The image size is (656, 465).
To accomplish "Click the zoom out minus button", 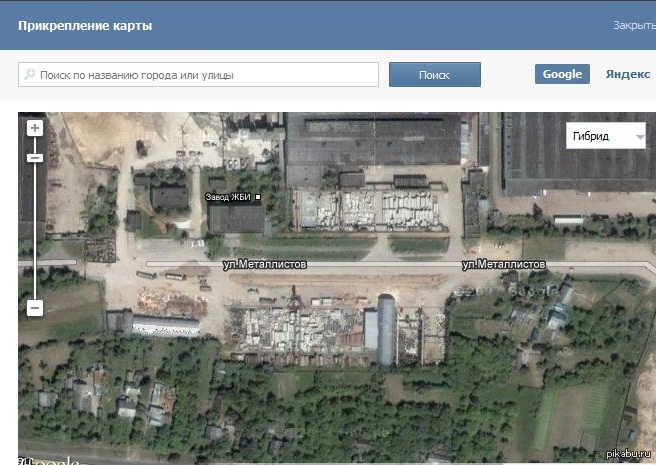I will (x=35, y=308).
